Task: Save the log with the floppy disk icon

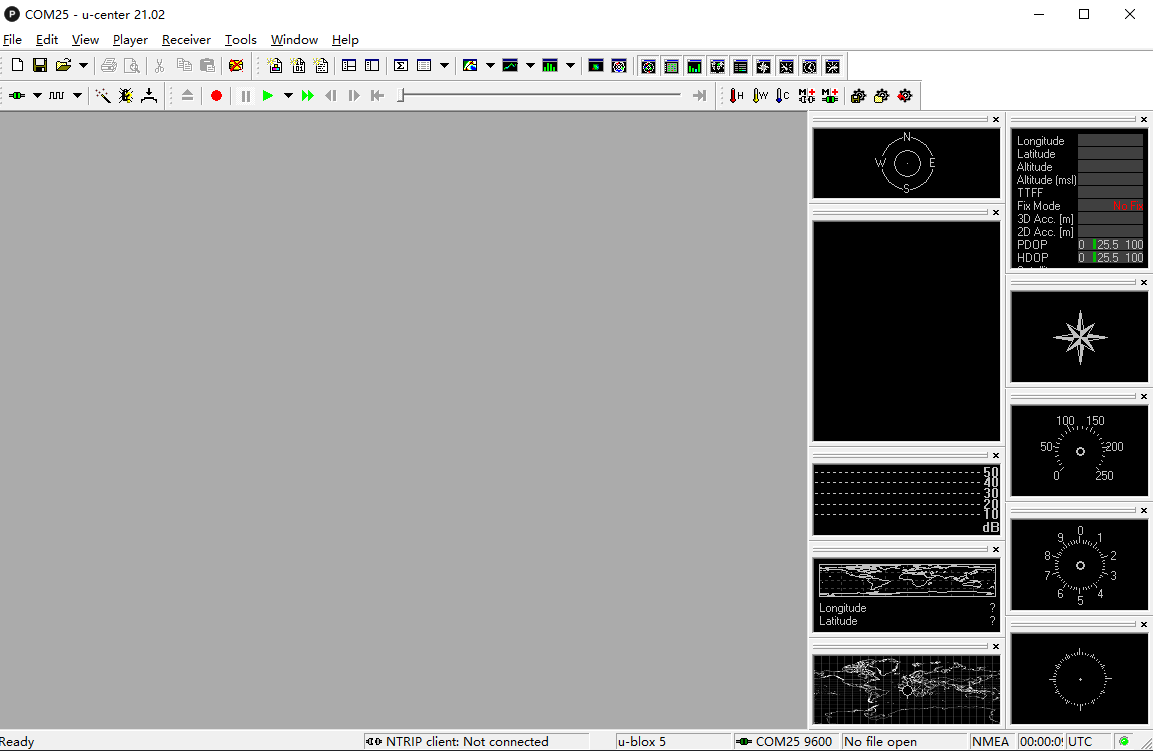Action: tap(40, 65)
